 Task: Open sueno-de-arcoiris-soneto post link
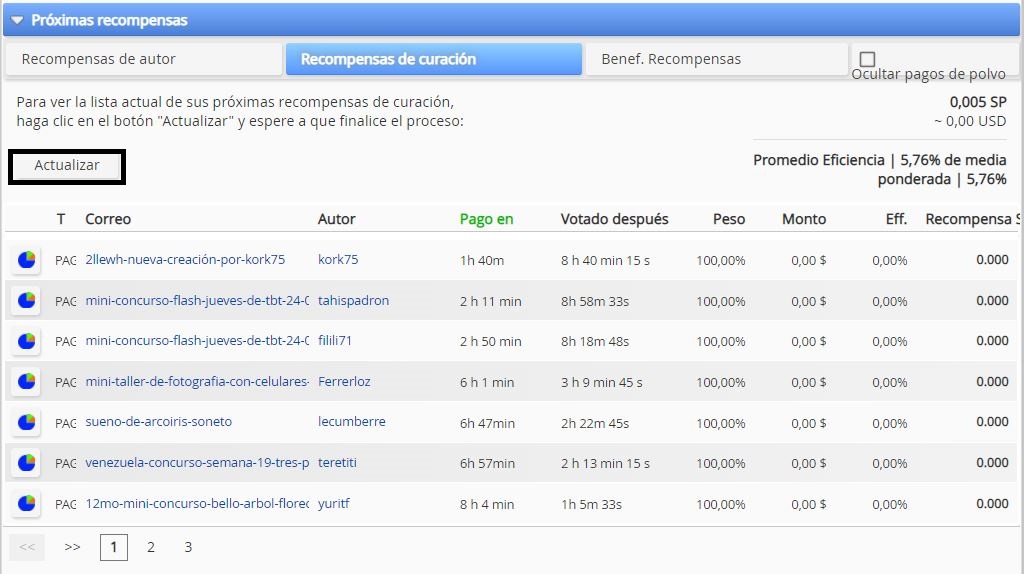(159, 422)
